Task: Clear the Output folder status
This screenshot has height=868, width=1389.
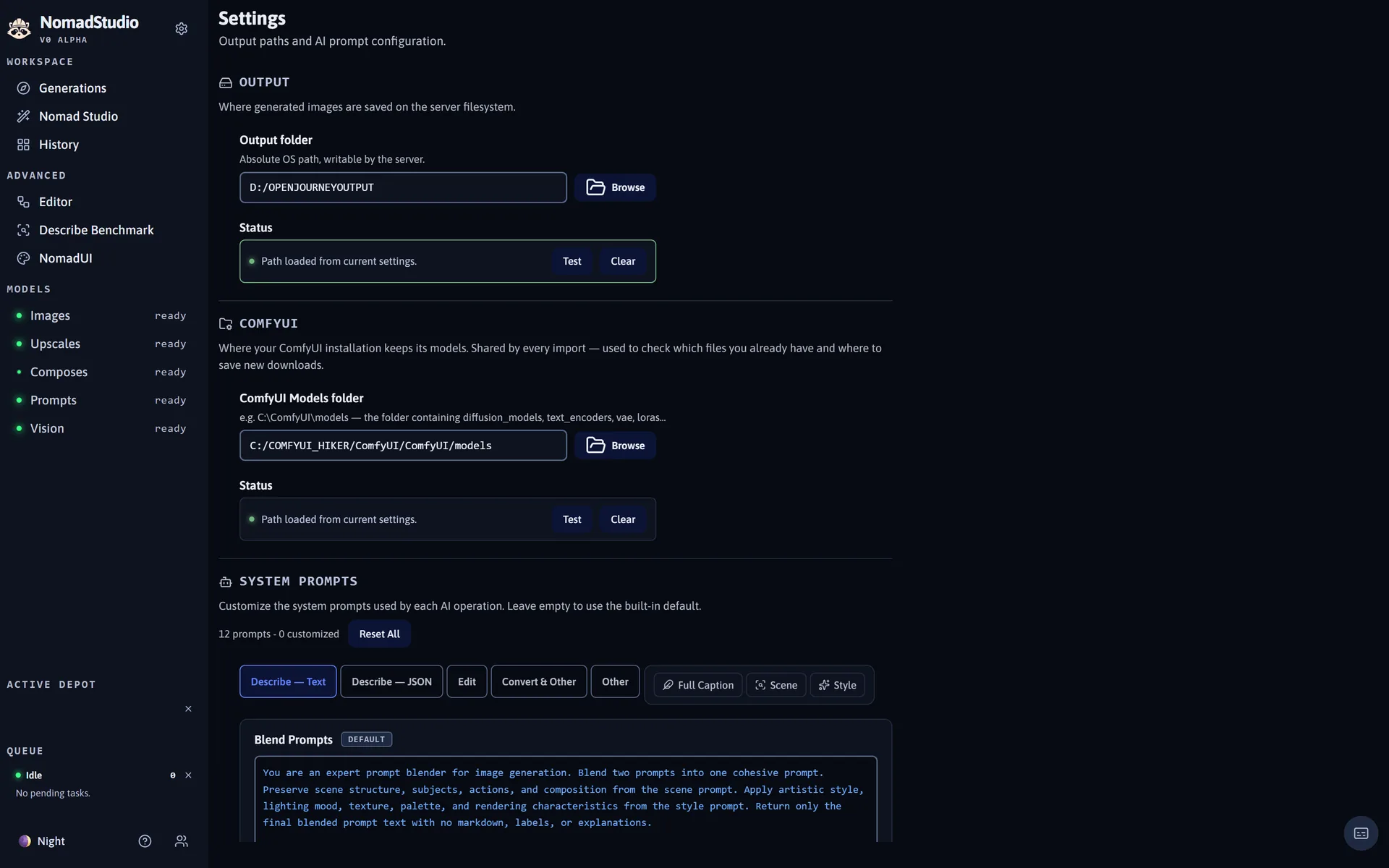Action: click(x=623, y=261)
